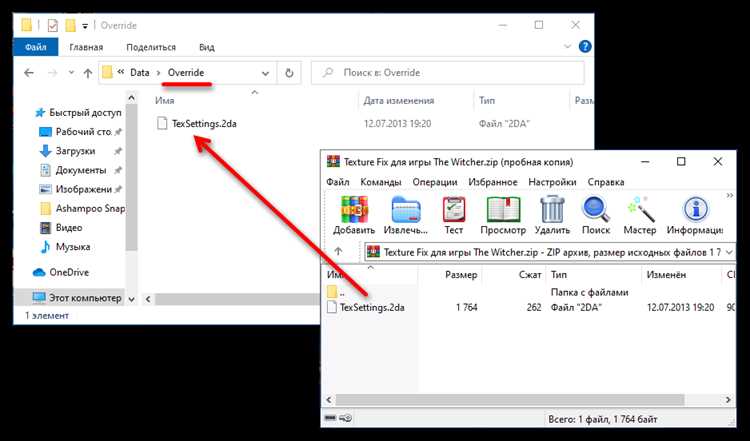The height and width of the screenshot is (441, 750).
Task: Click WinRAR scrollbar right arrow
Action: coord(728,399)
